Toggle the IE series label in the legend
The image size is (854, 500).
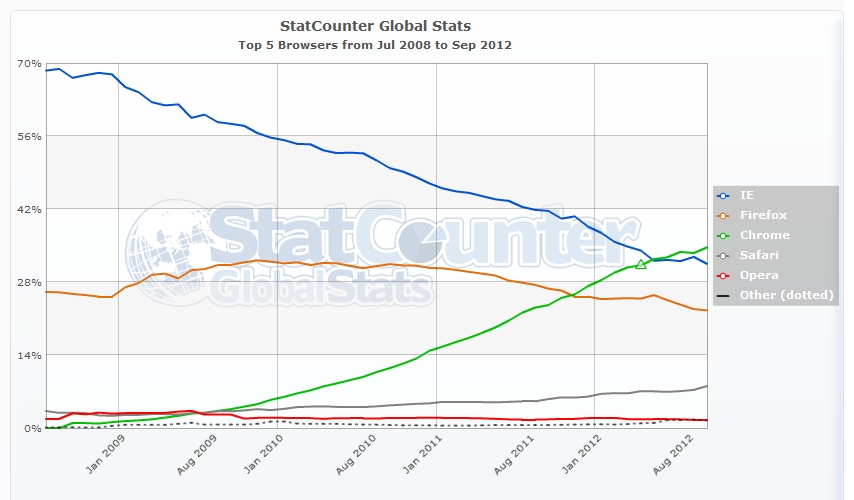[x=747, y=195]
